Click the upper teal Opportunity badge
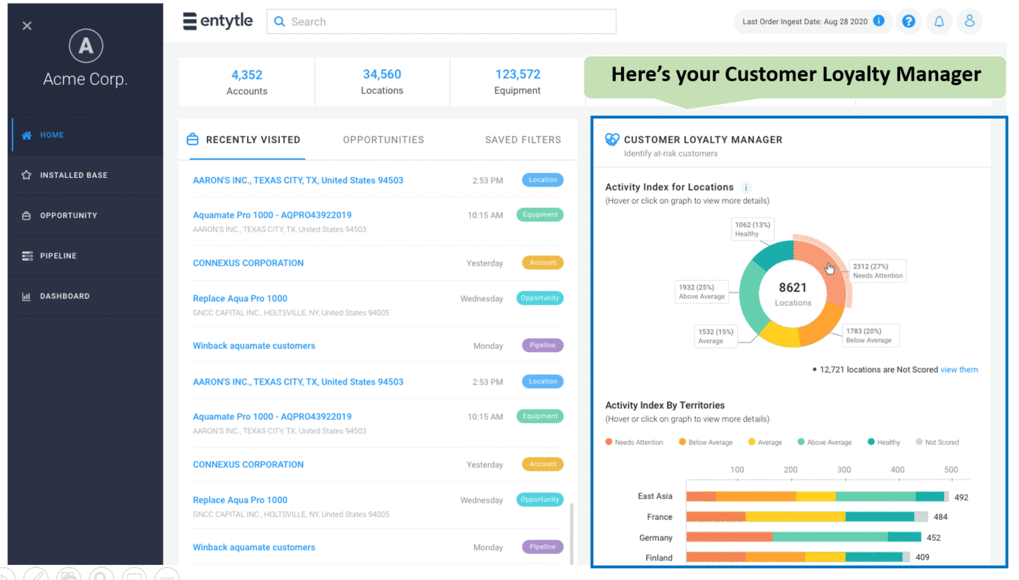The width and height of the screenshot is (1019, 580). 540,298
